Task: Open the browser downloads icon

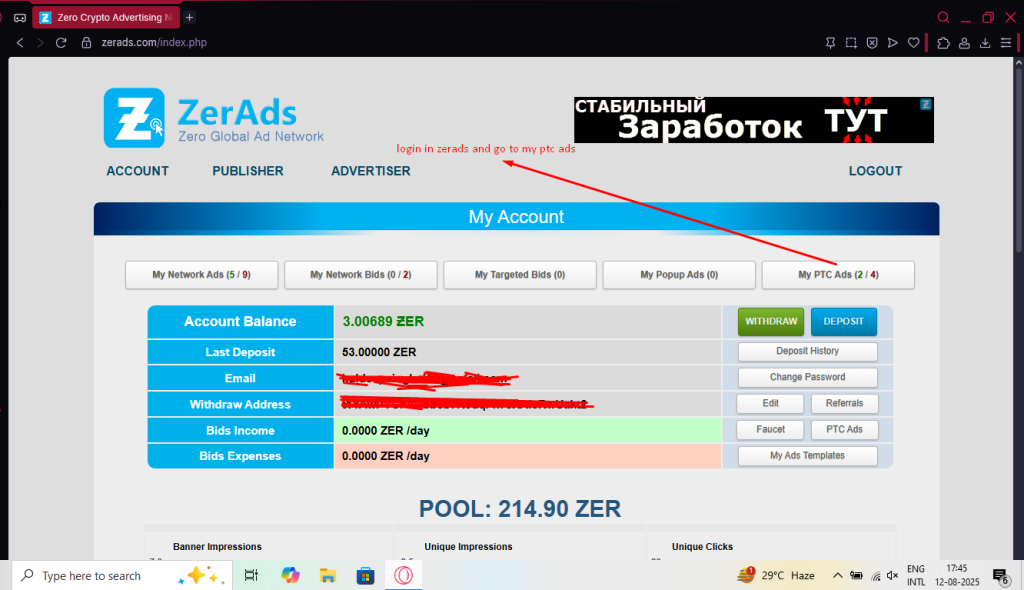Action: click(985, 43)
